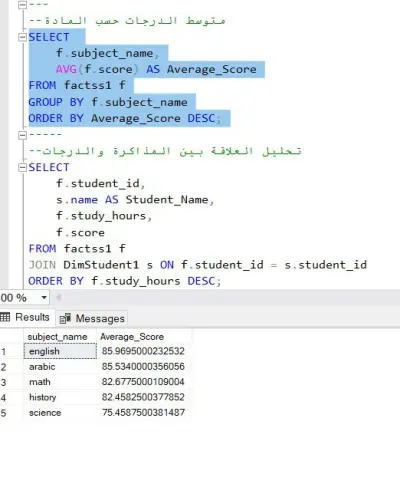Collapse the '---' comment block at top
This screenshot has height=484, width=400.
click(22, 5)
